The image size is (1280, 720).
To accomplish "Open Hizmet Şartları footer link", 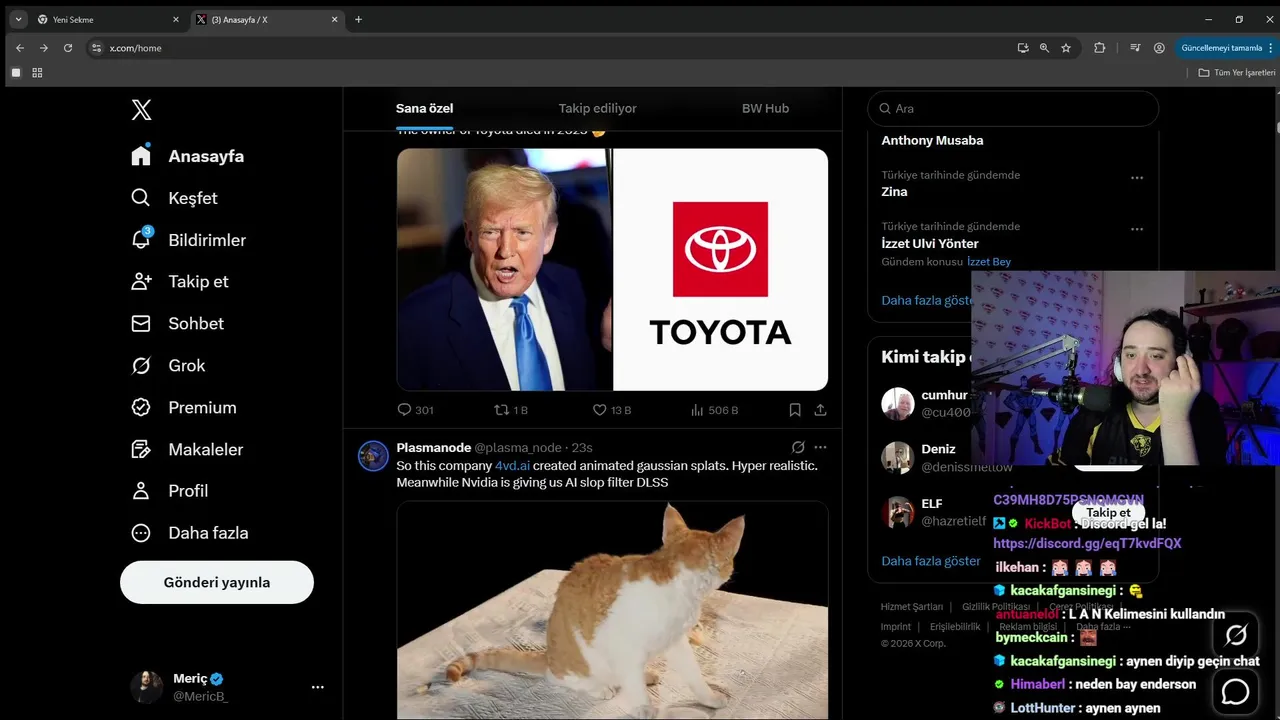I will point(912,607).
